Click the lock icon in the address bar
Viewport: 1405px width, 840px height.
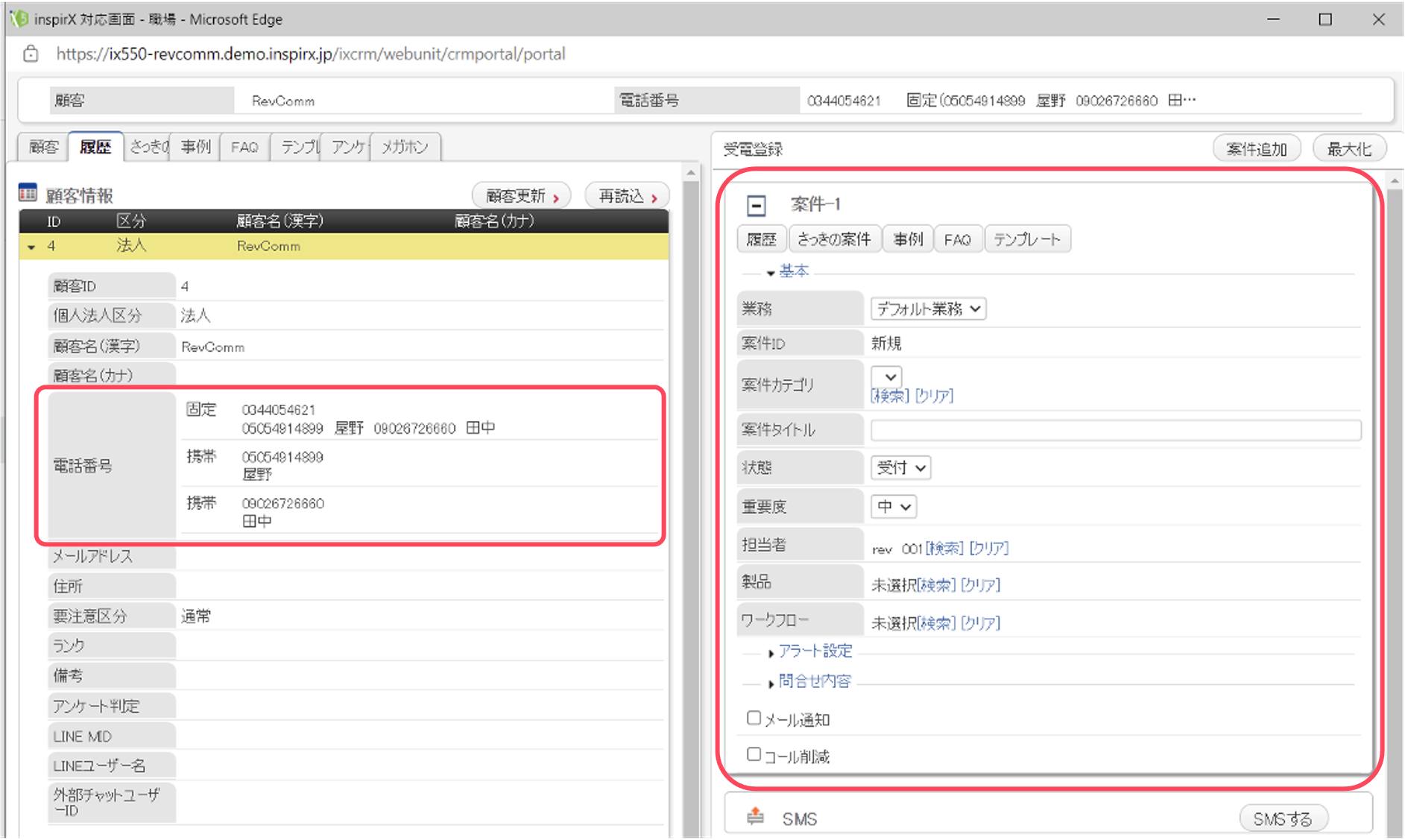pyautogui.click(x=31, y=54)
